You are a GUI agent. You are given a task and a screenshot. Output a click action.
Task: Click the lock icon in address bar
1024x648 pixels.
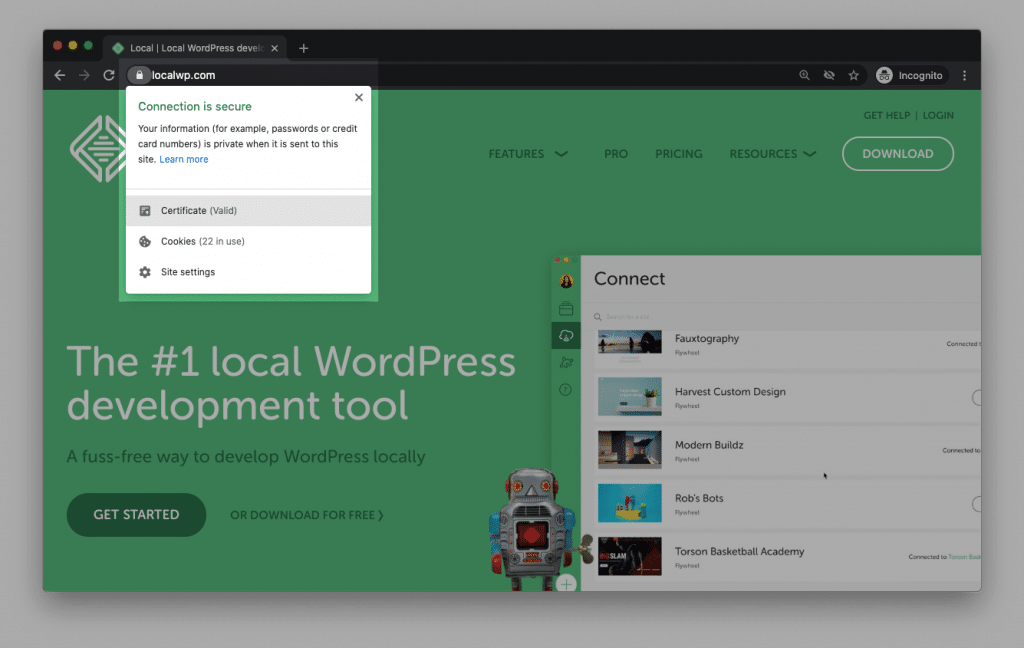(139, 75)
